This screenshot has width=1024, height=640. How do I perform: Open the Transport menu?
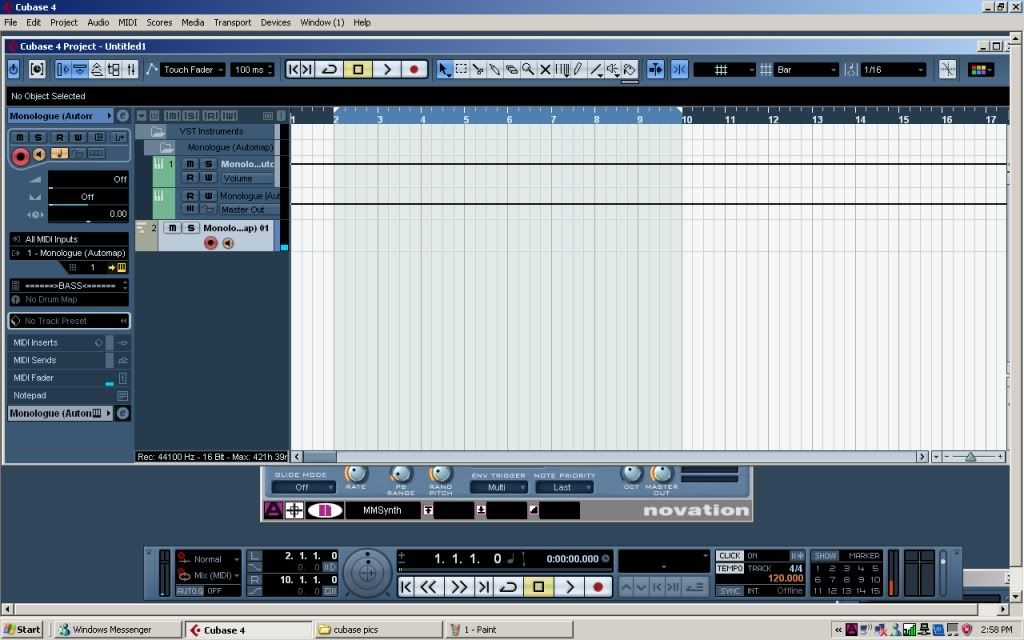232,22
